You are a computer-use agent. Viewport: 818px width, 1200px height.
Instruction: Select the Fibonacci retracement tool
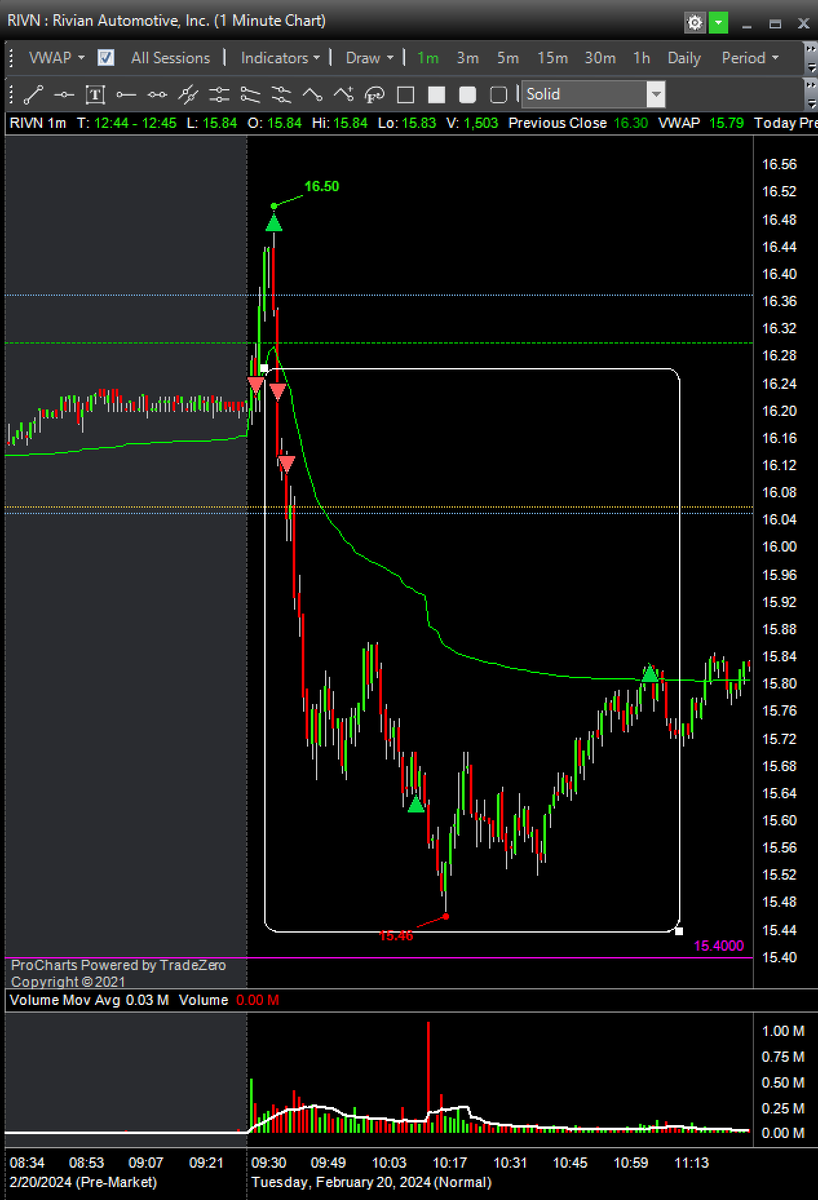tap(374, 95)
